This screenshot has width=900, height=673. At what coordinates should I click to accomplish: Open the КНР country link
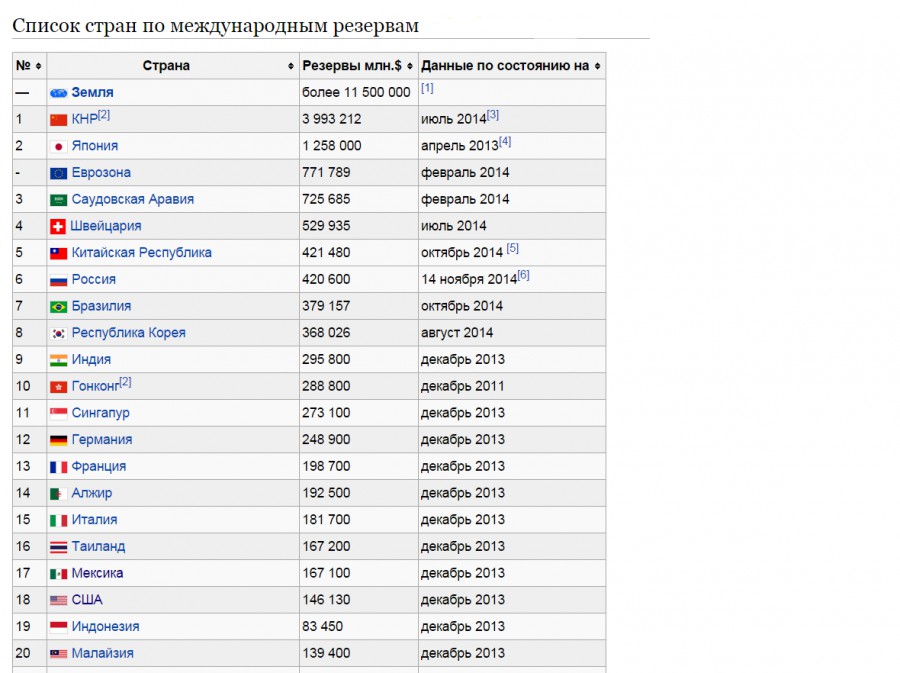click(x=84, y=119)
